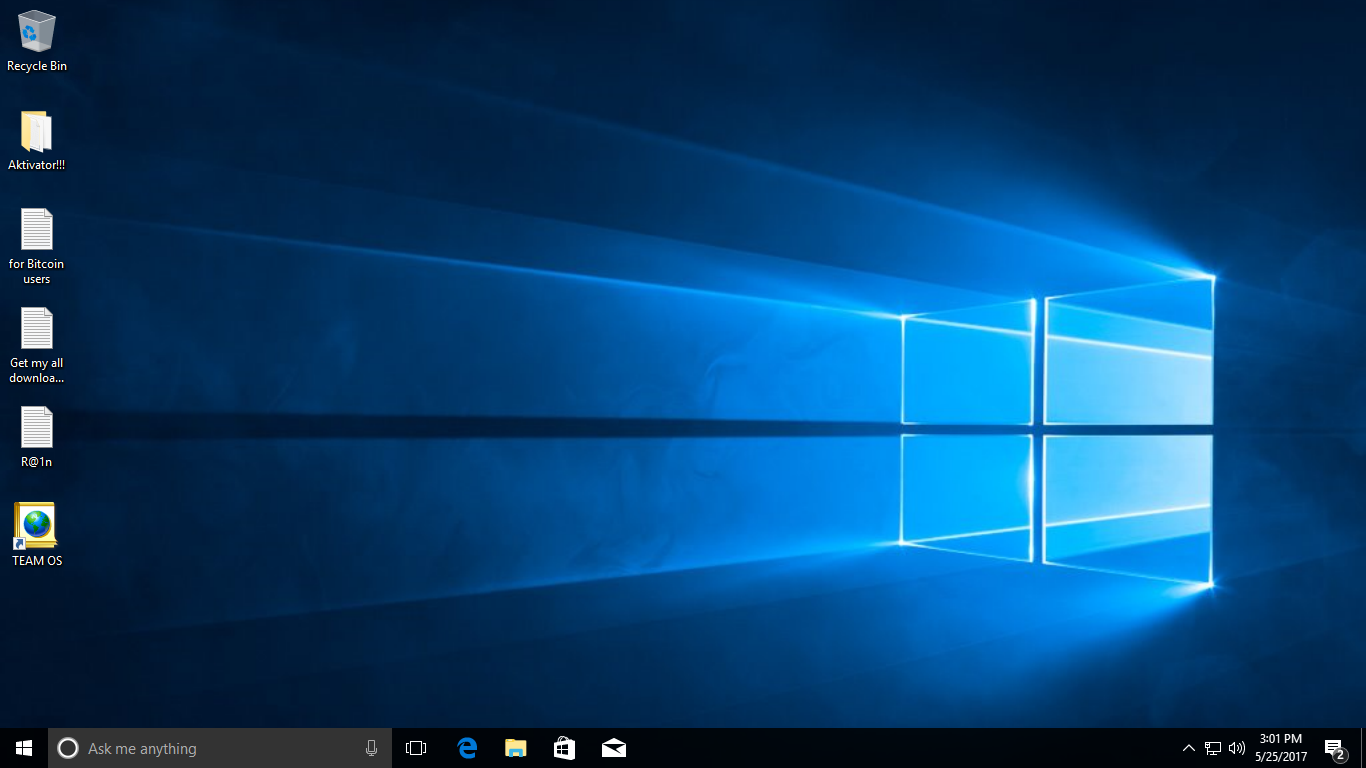Open File Explorer from the taskbar
This screenshot has height=768, width=1366.
[x=516, y=748]
